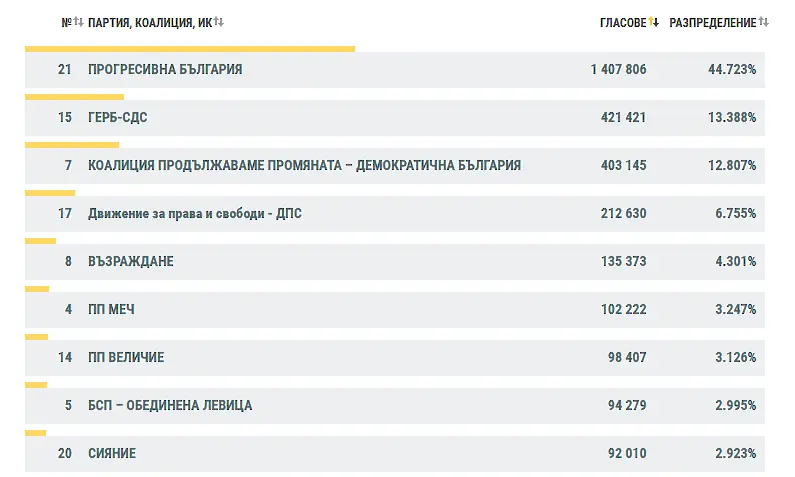Select the СИЯНИЕ party row

tap(112, 454)
